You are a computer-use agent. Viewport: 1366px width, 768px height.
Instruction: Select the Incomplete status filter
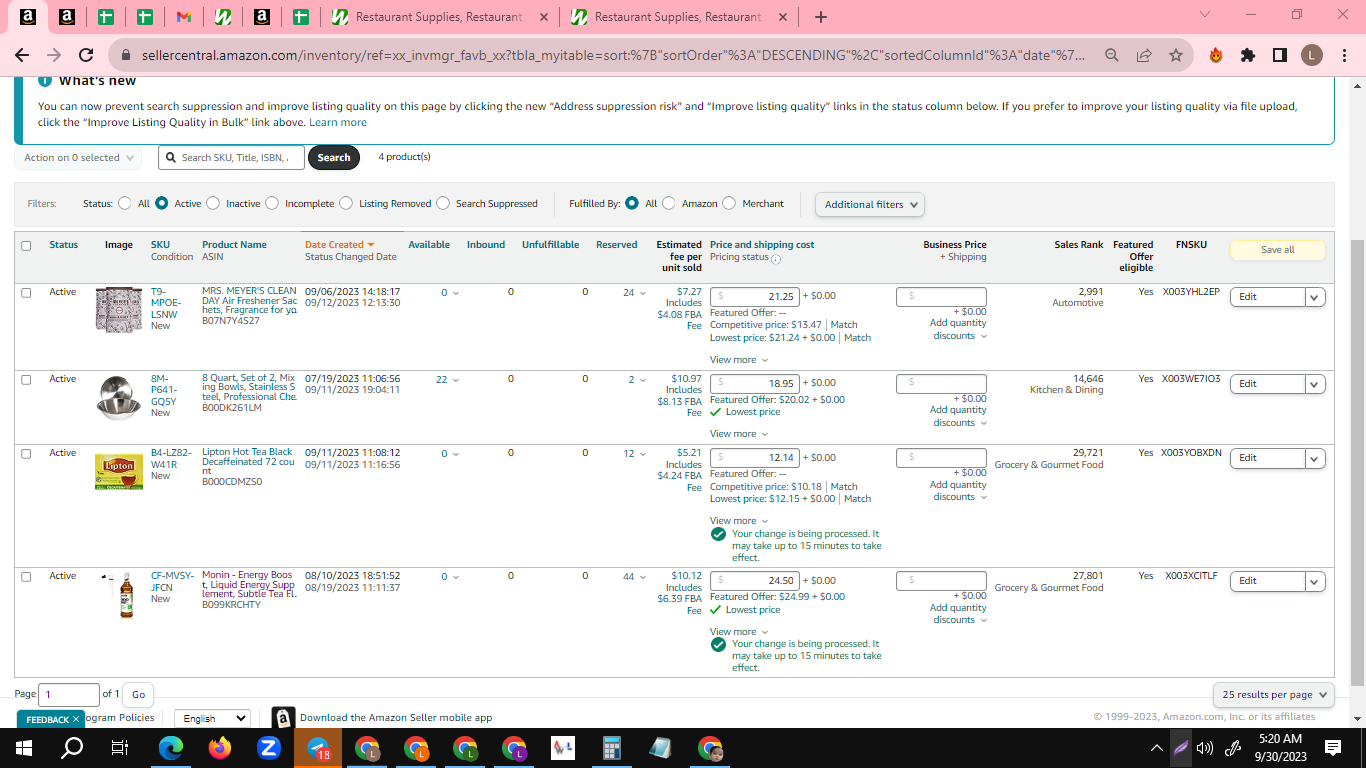pyautogui.click(x=272, y=203)
